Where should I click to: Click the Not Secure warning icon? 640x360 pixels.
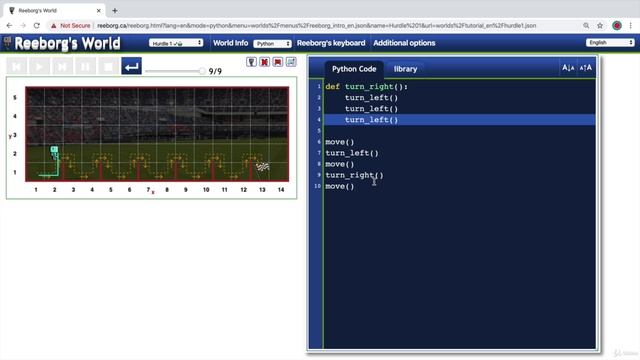point(53,26)
